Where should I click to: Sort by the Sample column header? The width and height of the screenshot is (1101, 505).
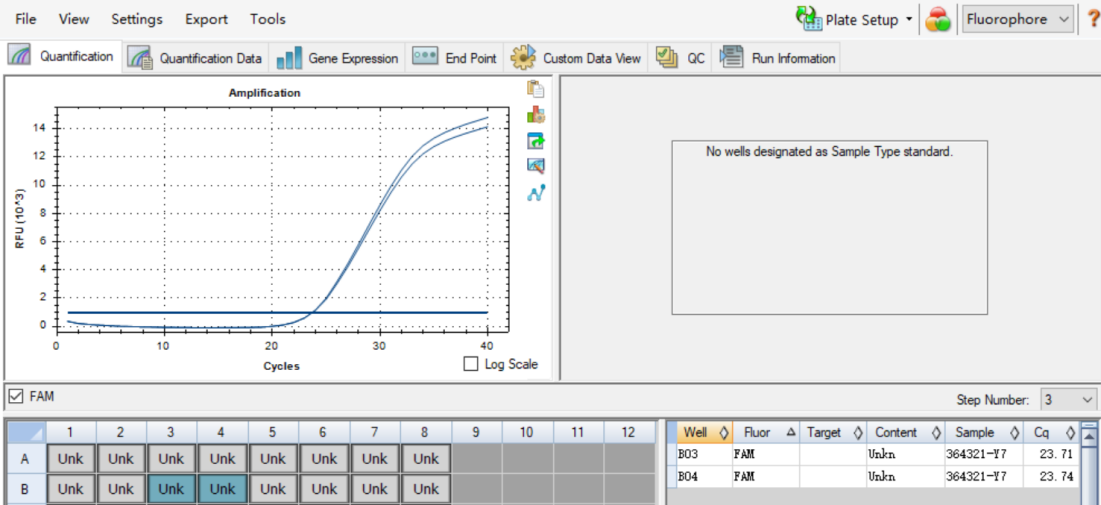pos(984,433)
